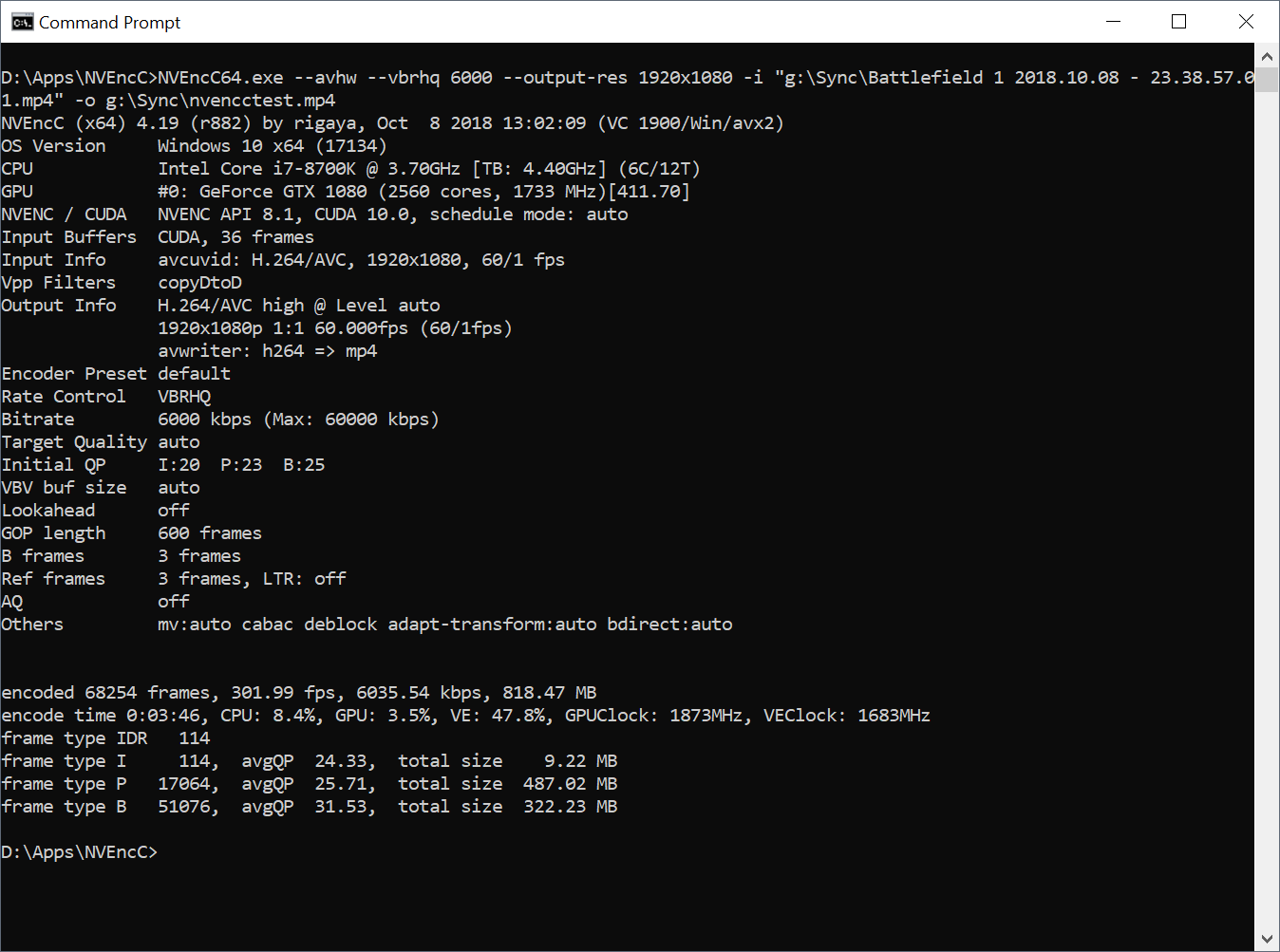Viewport: 1280px width, 952px height.
Task: Click the bottom D:\Apps\NVEncC> prompt line
Action: [x=80, y=852]
